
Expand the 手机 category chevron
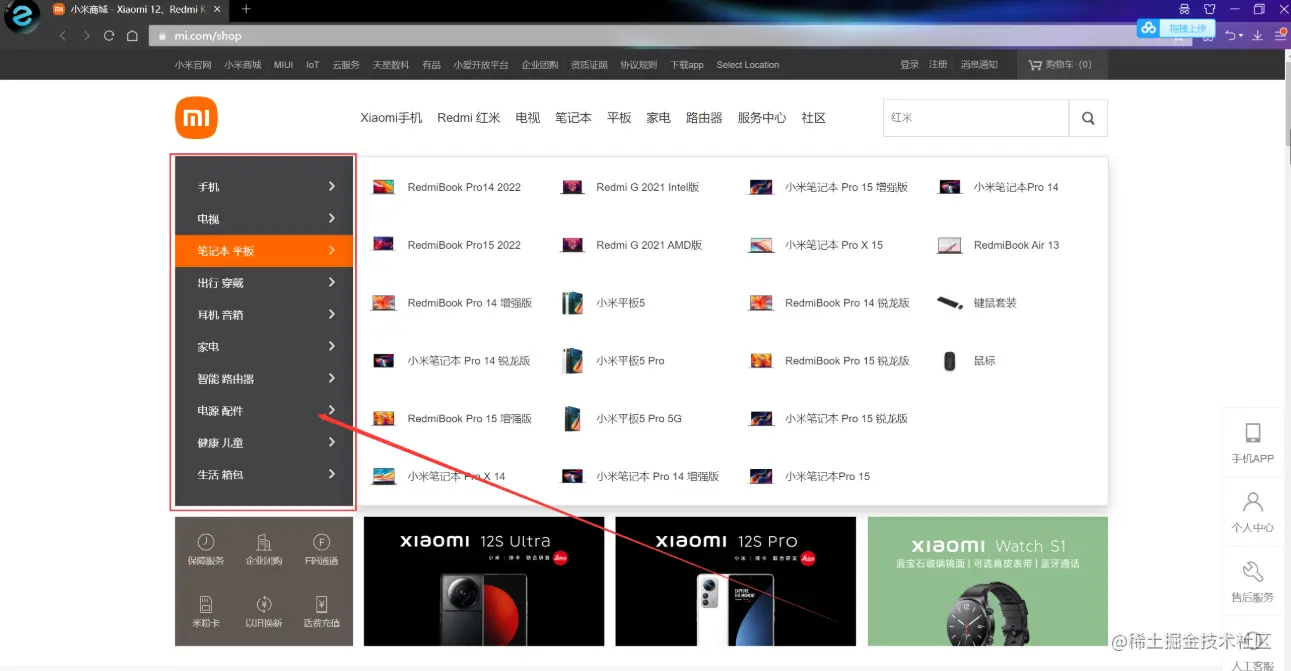[332, 186]
